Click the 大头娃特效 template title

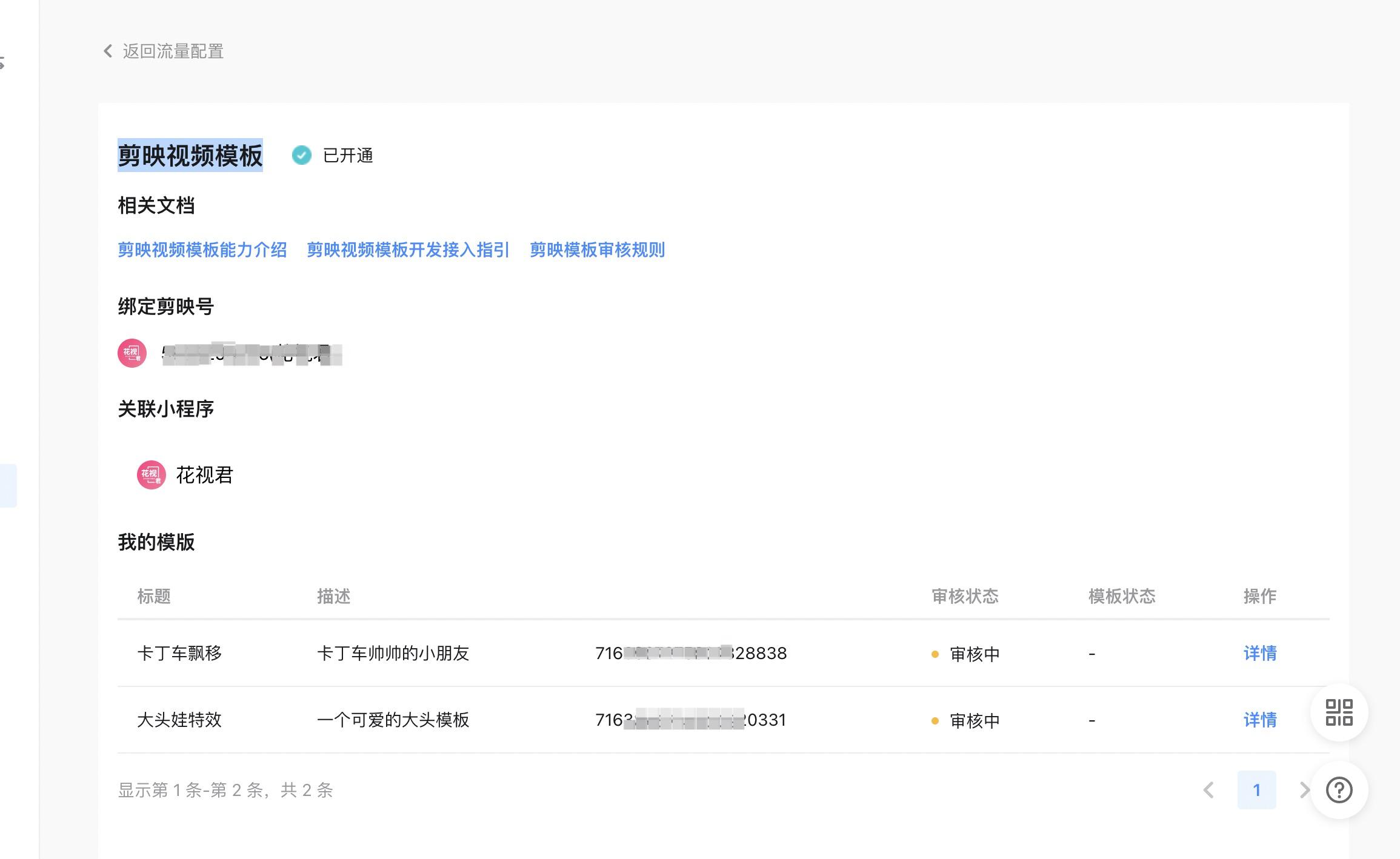(x=179, y=720)
